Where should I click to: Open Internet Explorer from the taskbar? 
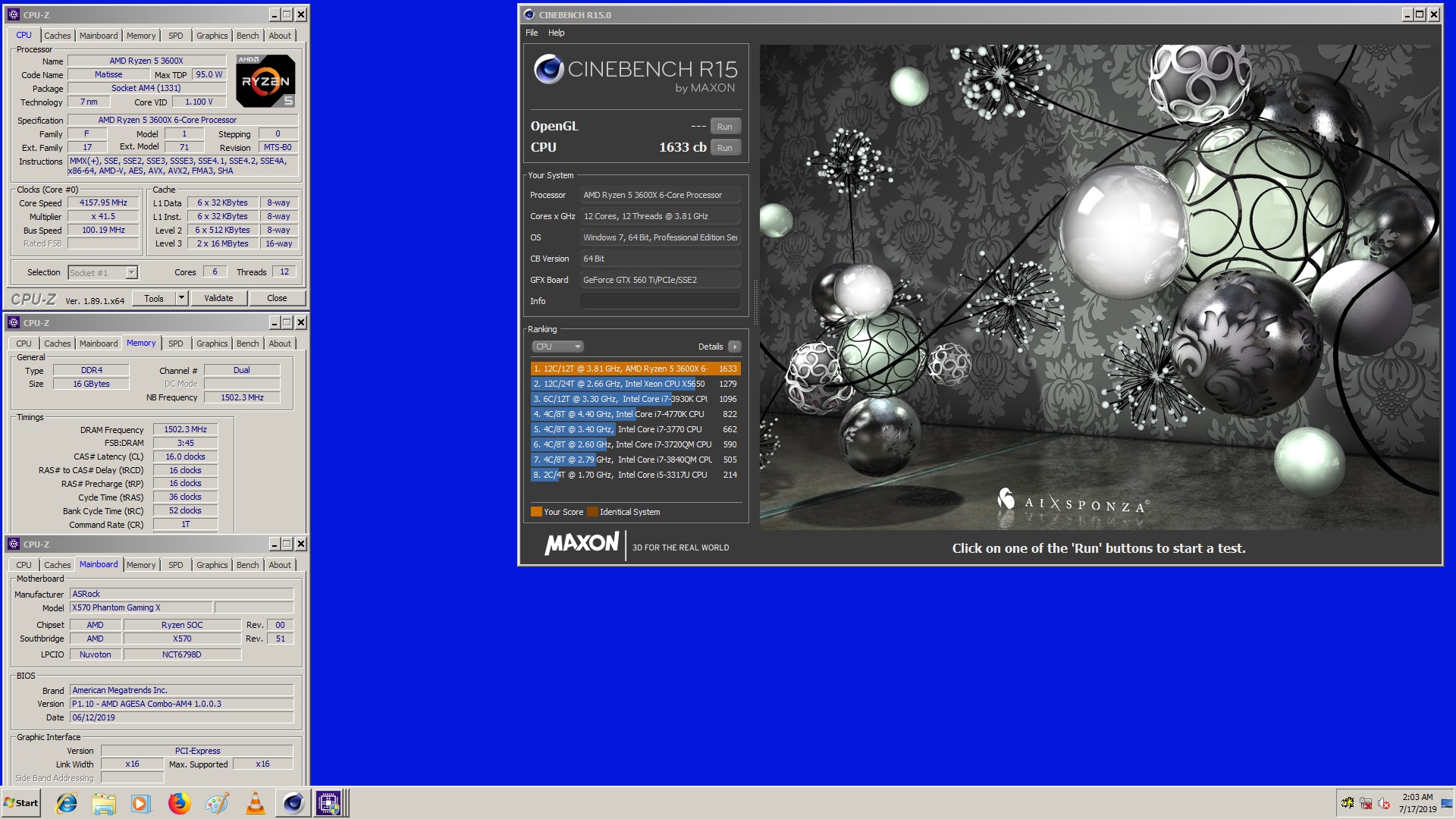(x=67, y=803)
